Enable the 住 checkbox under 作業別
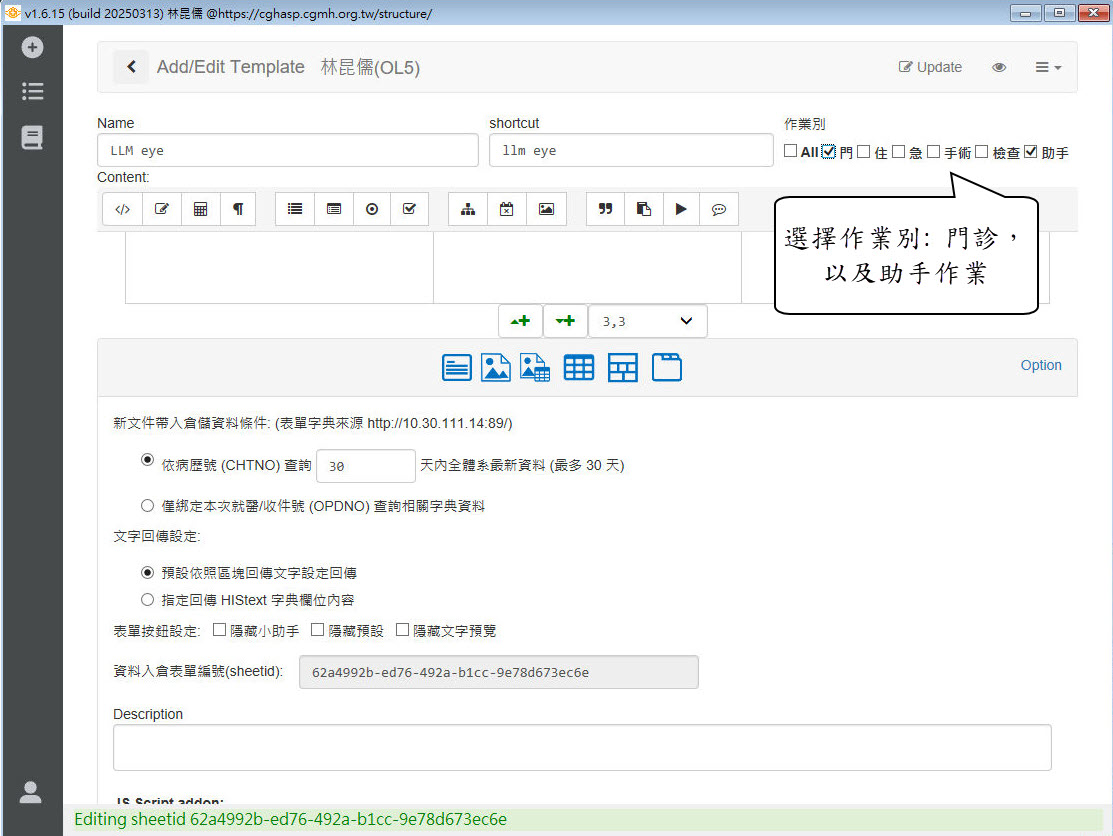This screenshot has height=836, width=1113. (x=864, y=152)
